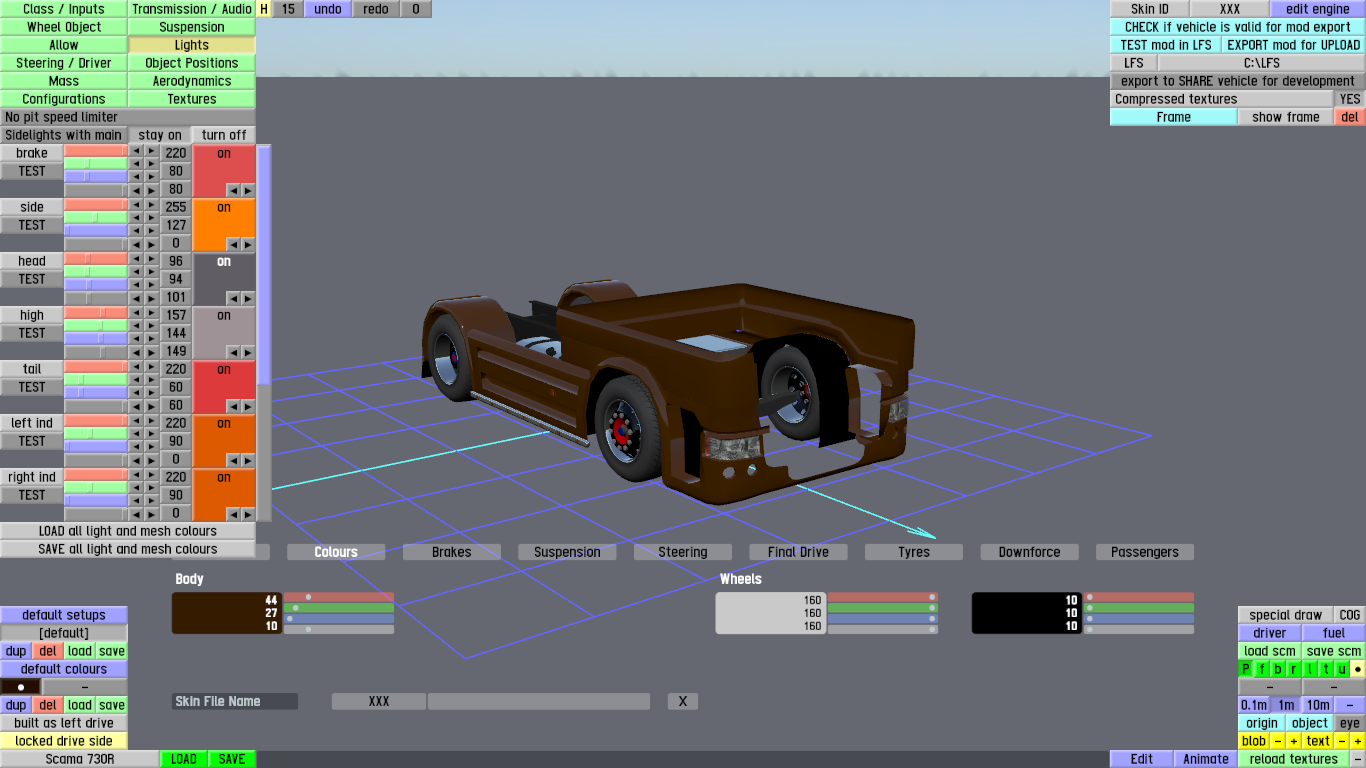
Task: Toggle the No pit speed limiter setting
Action: point(128,117)
